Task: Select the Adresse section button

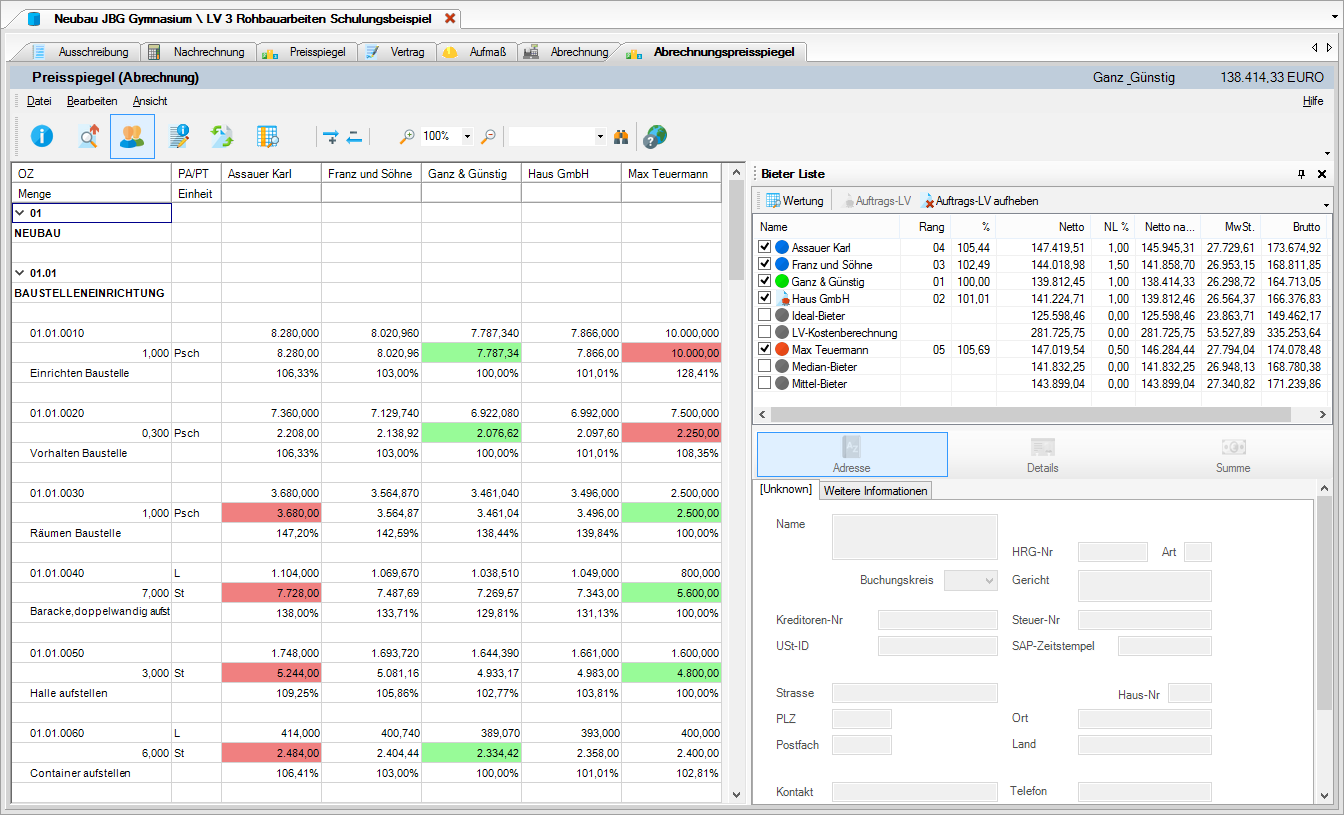Action: click(x=852, y=455)
